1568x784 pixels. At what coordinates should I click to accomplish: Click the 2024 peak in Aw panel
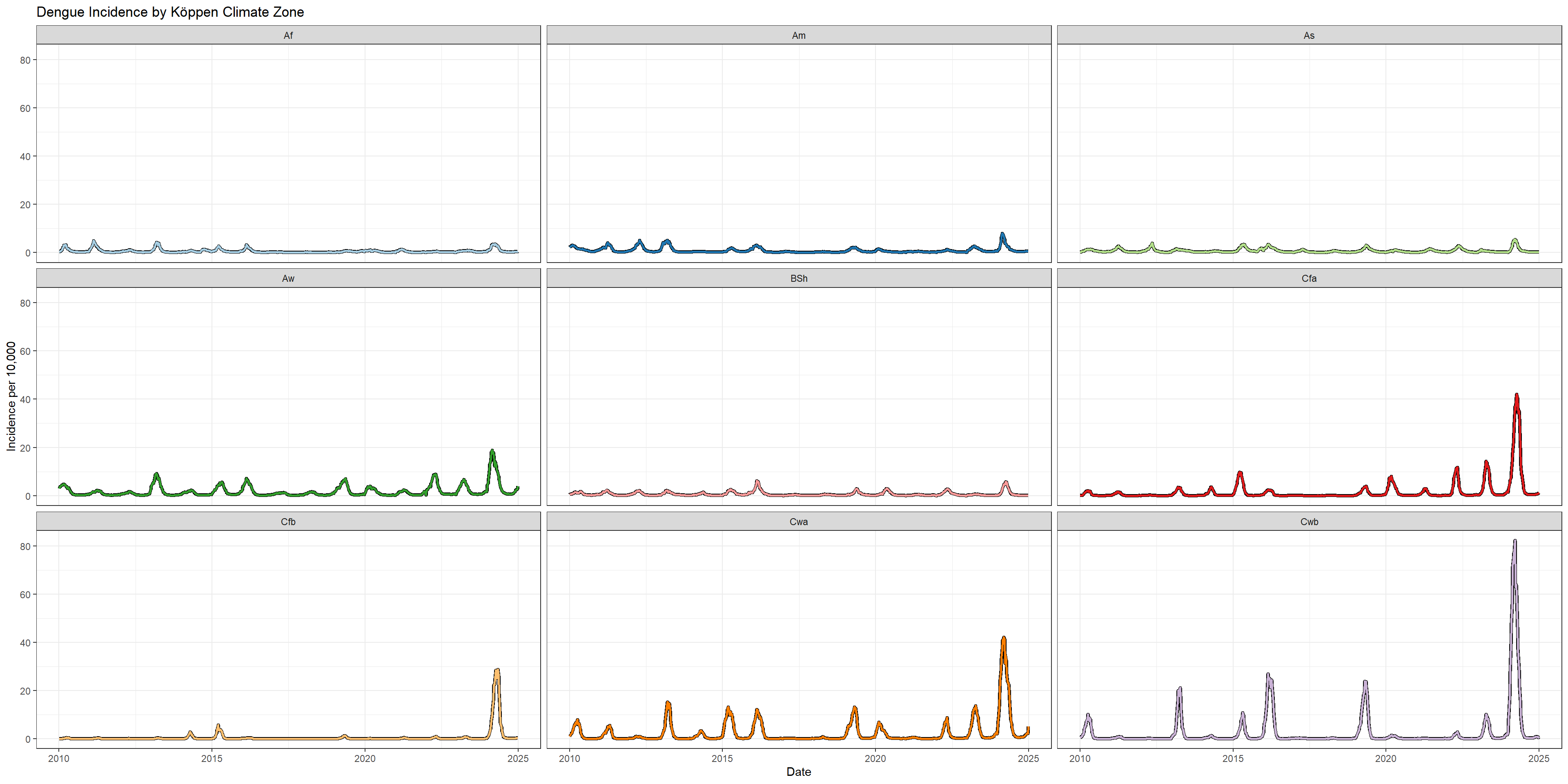492,452
